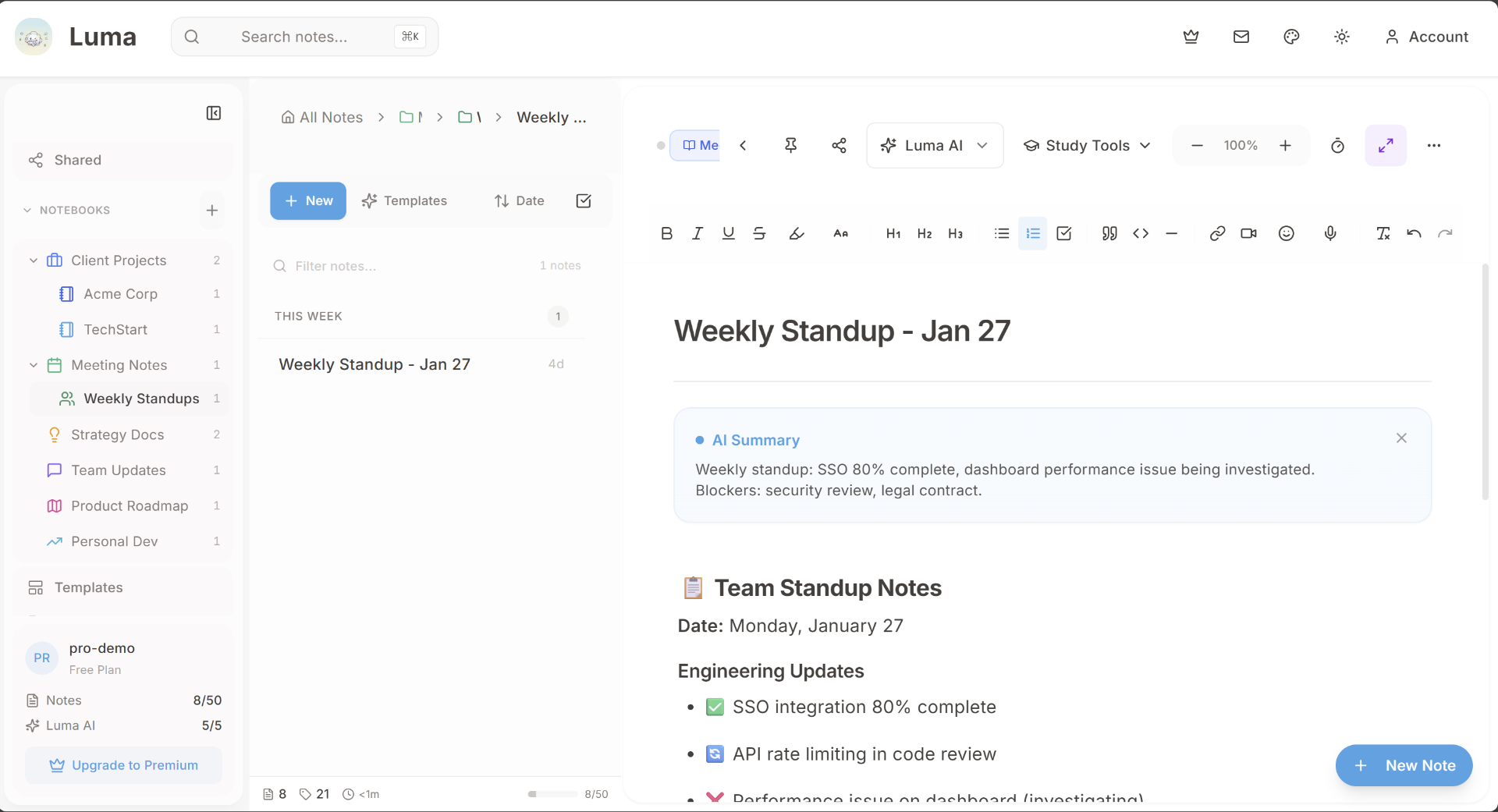Expand the Study Tools menu
This screenshot has width=1498, height=812.
[x=1086, y=145]
